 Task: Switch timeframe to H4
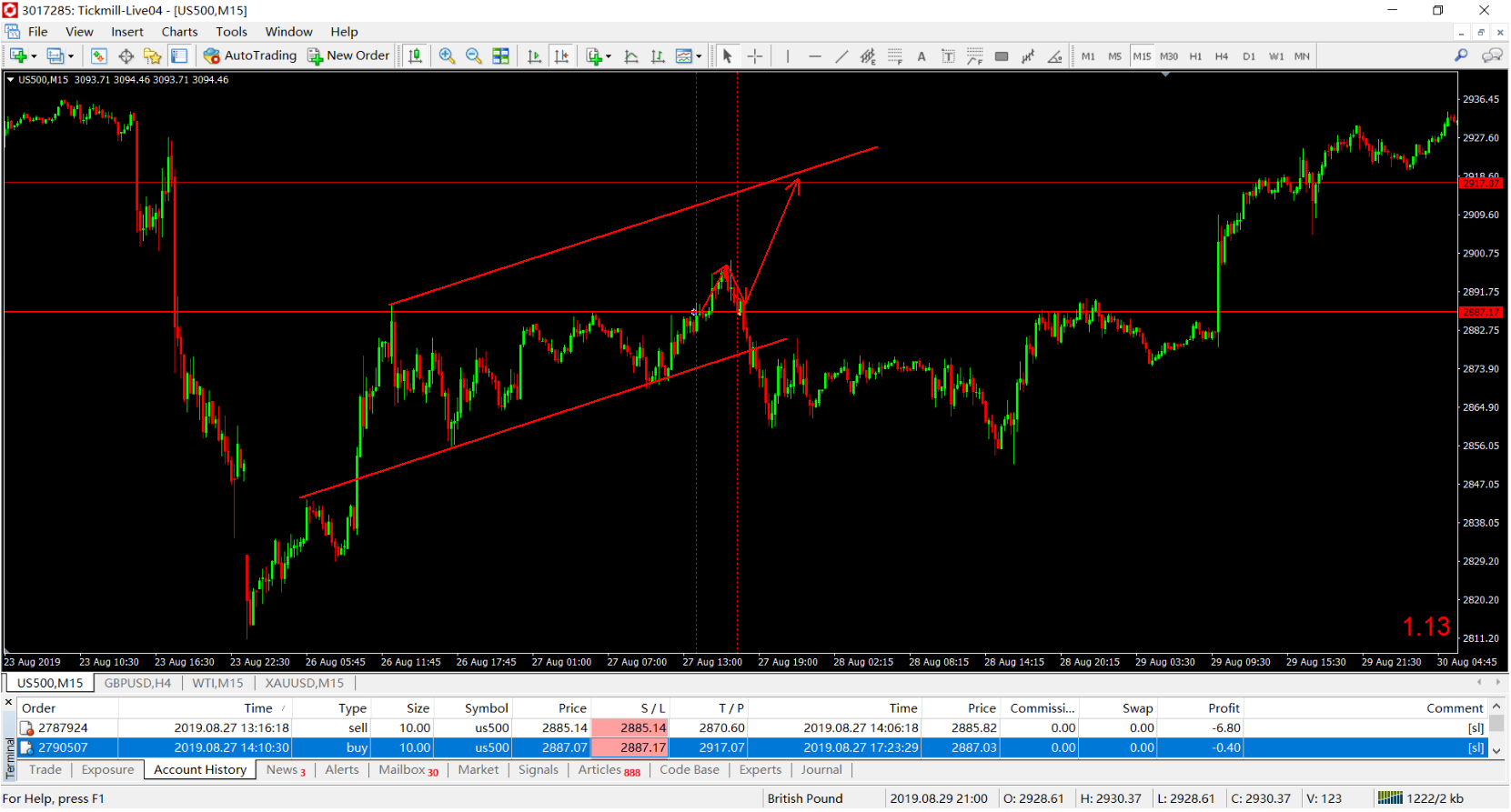tap(1222, 56)
